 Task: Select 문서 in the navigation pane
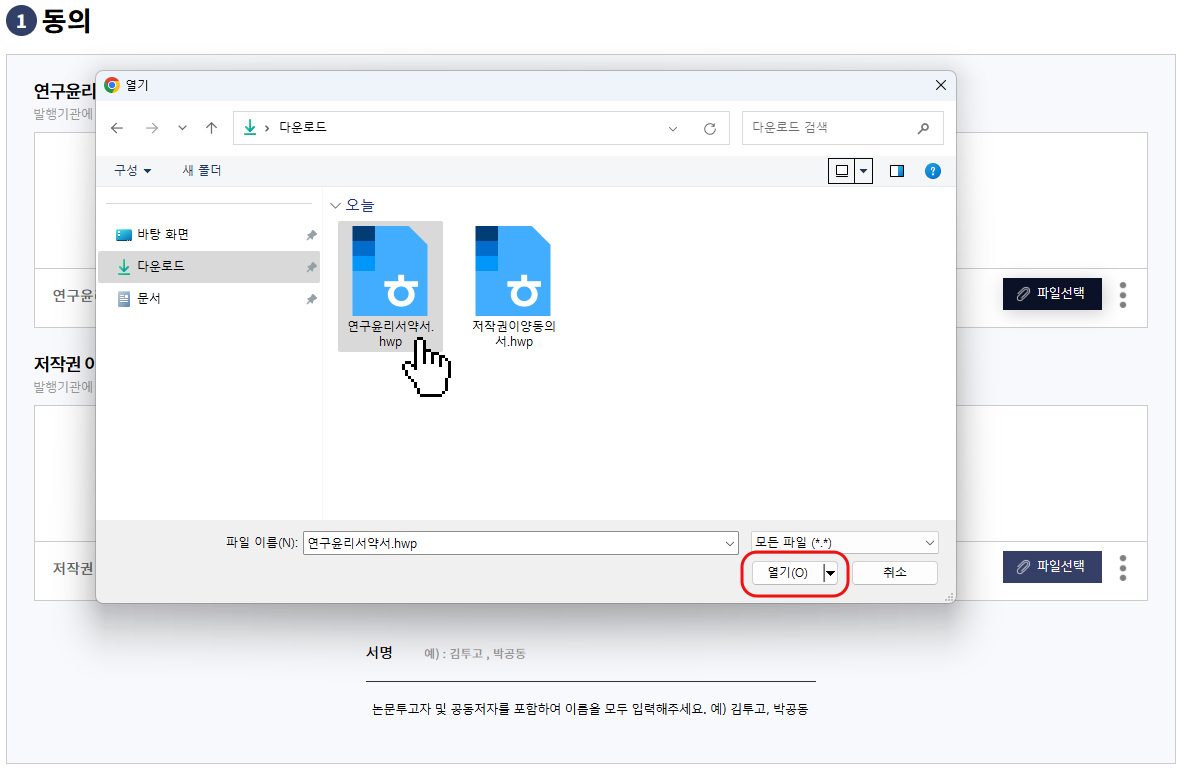[148, 299]
